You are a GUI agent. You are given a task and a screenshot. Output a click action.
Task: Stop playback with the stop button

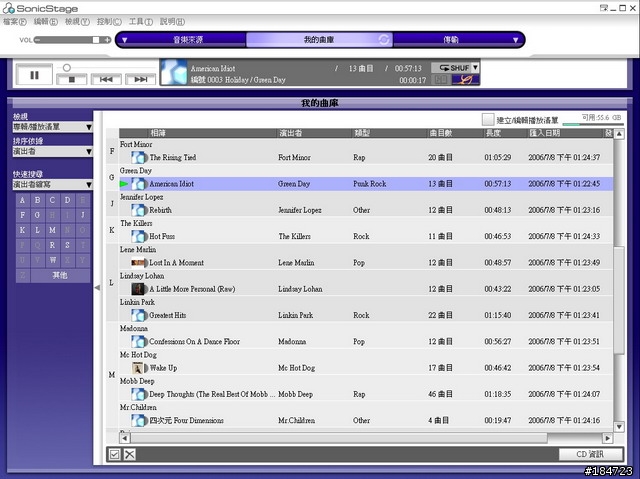pos(71,79)
